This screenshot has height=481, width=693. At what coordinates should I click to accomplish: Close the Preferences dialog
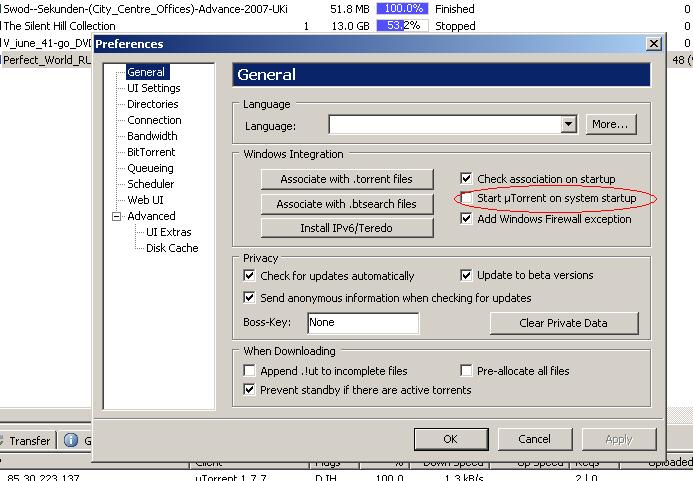click(x=654, y=44)
